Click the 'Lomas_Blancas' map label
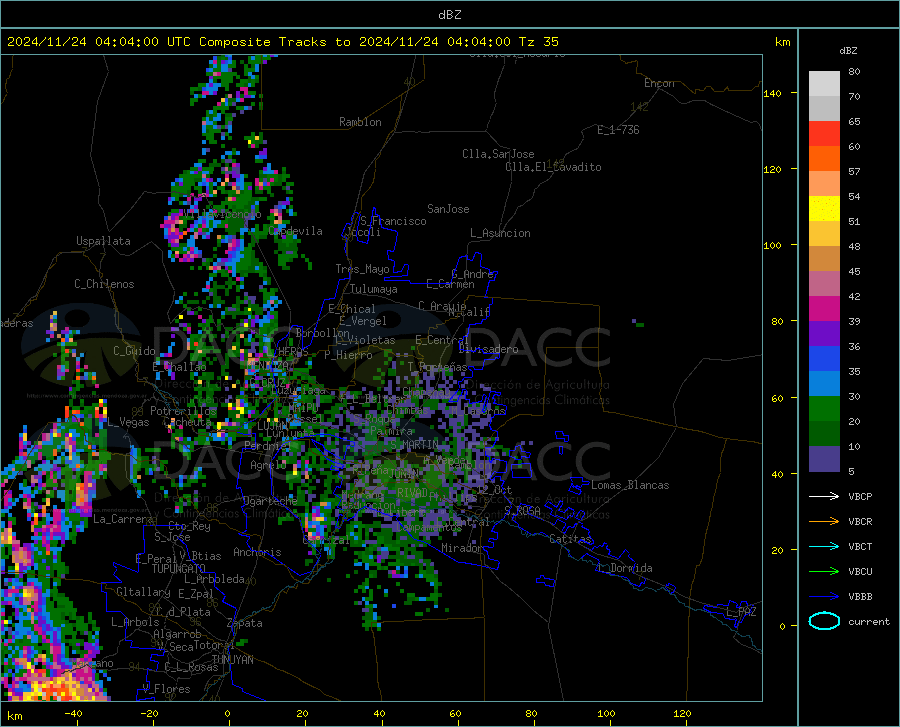Image resolution: width=900 pixels, height=727 pixels. click(630, 485)
